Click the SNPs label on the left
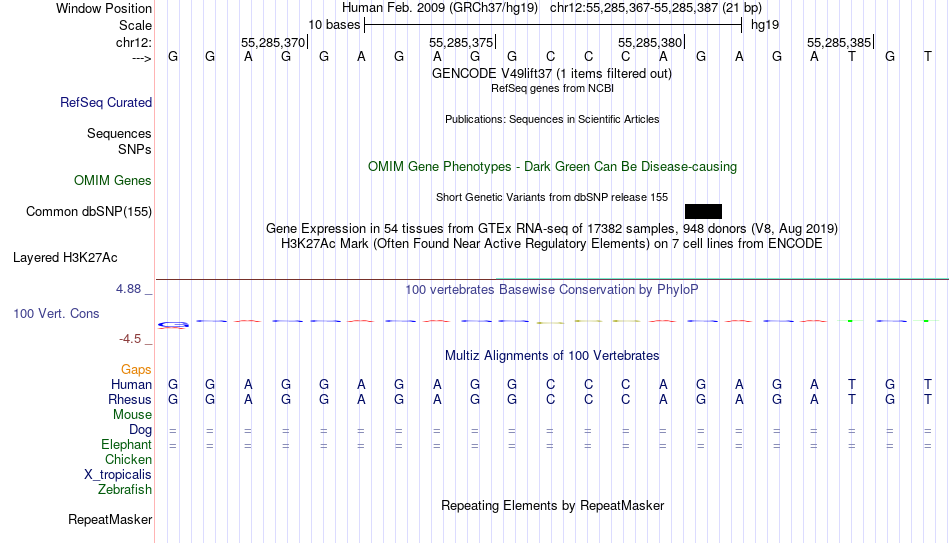Viewport: 950px width, 543px height. coord(135,149)
